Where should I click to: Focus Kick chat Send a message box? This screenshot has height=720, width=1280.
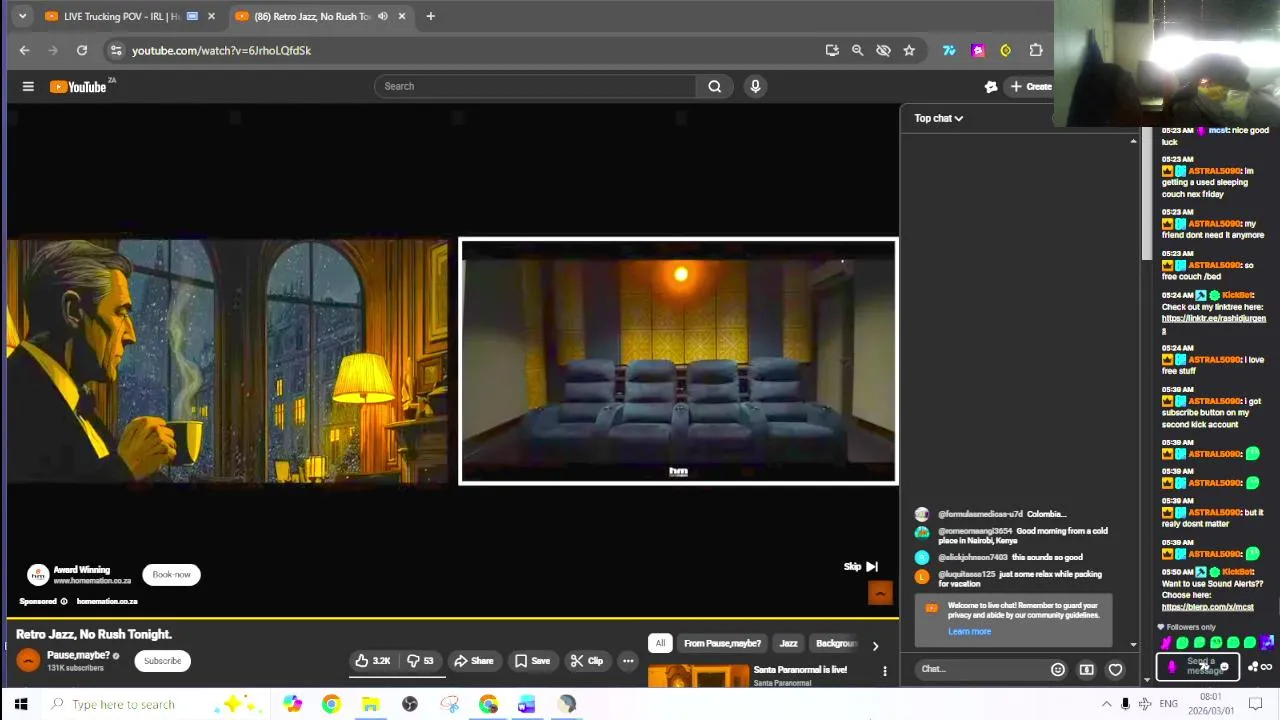point(1199,666)
